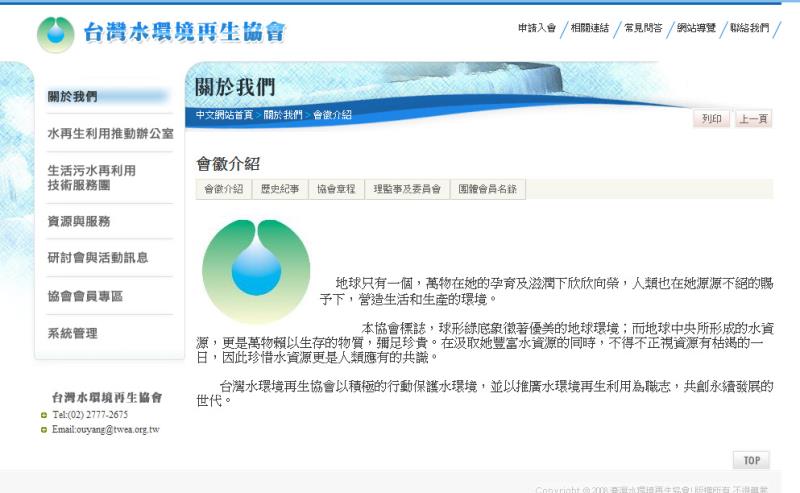Click the green bullet icon beside Tel
Screen dimensions: 800x493
43,415
